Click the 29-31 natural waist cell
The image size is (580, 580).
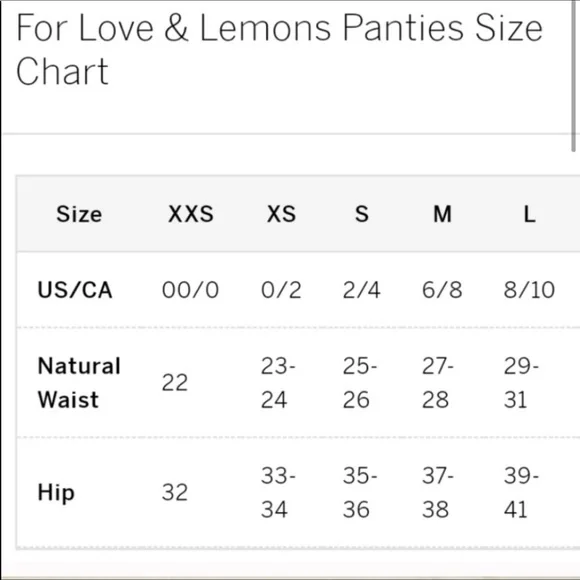[521, 383]
